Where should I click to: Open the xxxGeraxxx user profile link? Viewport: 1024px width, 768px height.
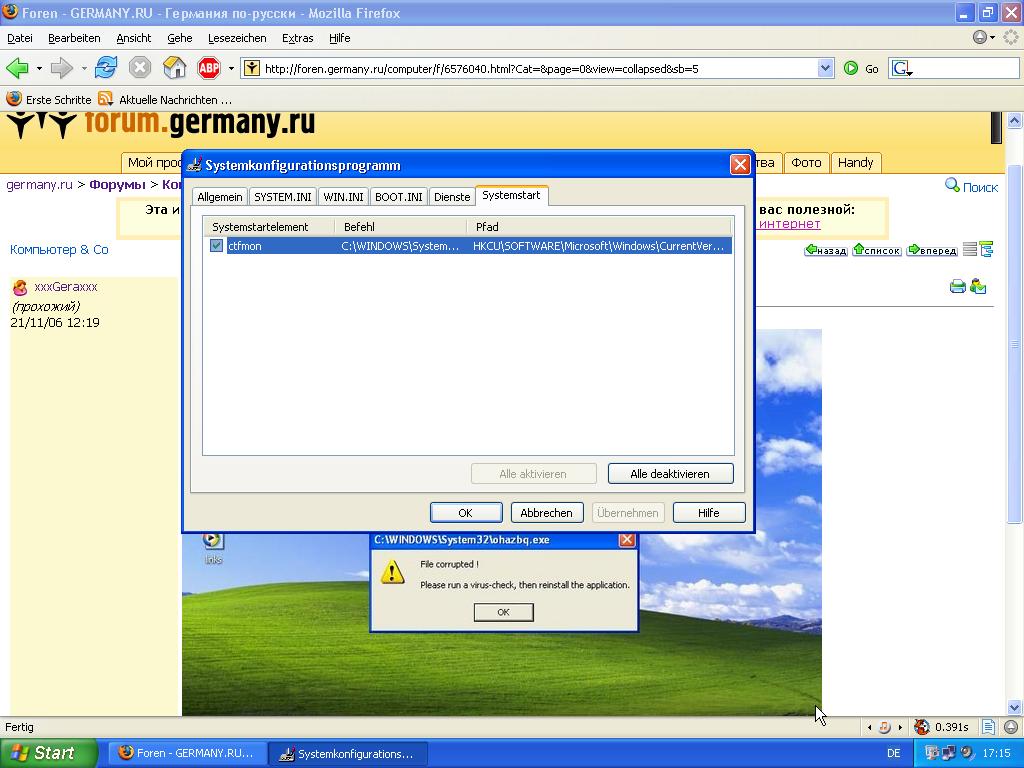(x=66, y=287)
